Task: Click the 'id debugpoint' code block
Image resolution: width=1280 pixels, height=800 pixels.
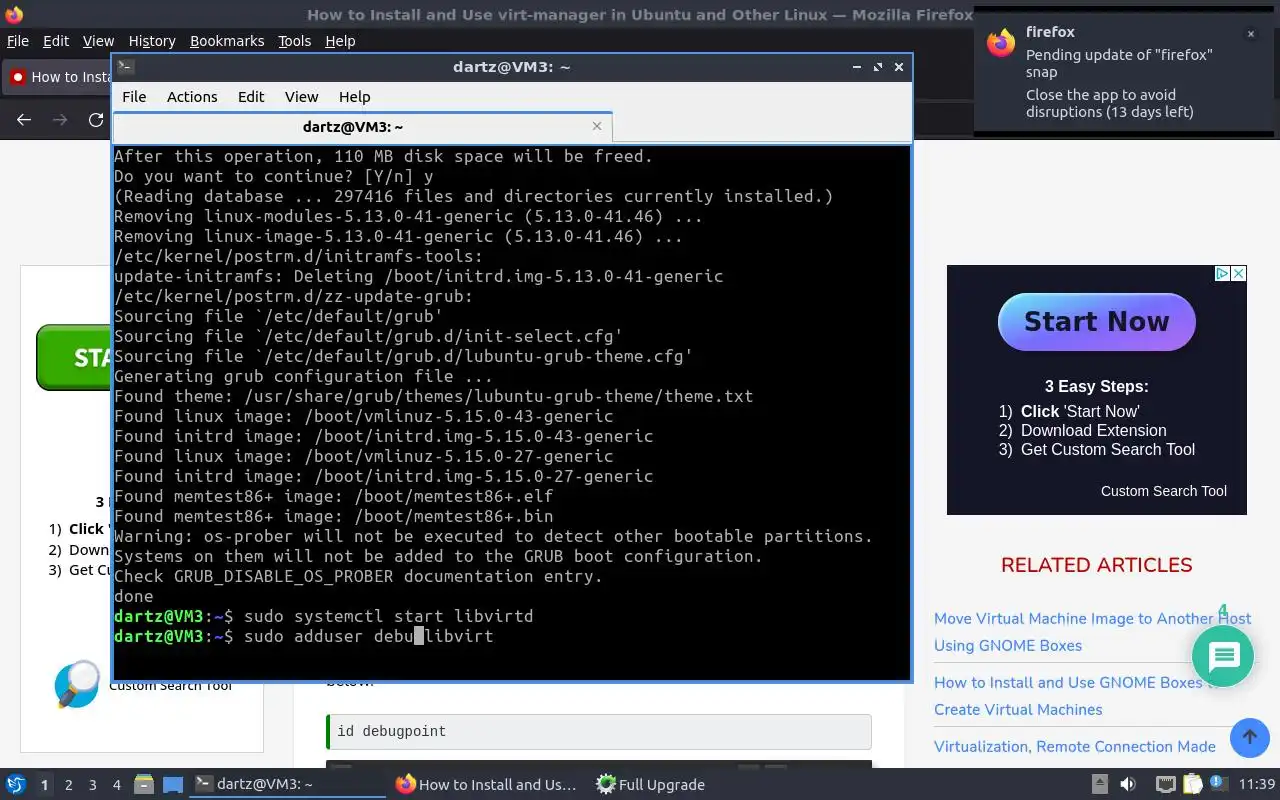Action: coord(599,732)
